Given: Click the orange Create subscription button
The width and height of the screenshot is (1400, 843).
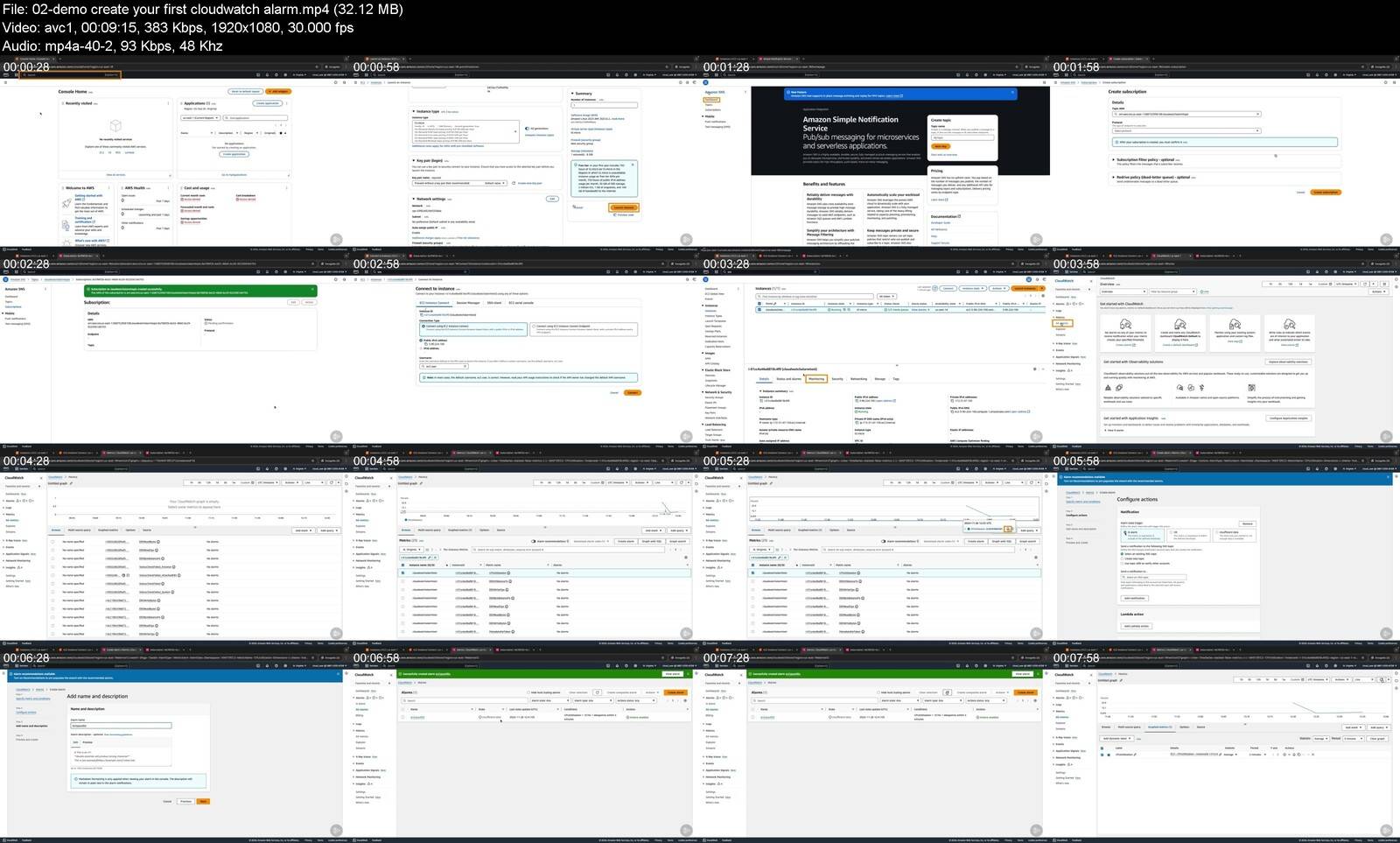Looking at the screenshot, I should [1325, 192].
